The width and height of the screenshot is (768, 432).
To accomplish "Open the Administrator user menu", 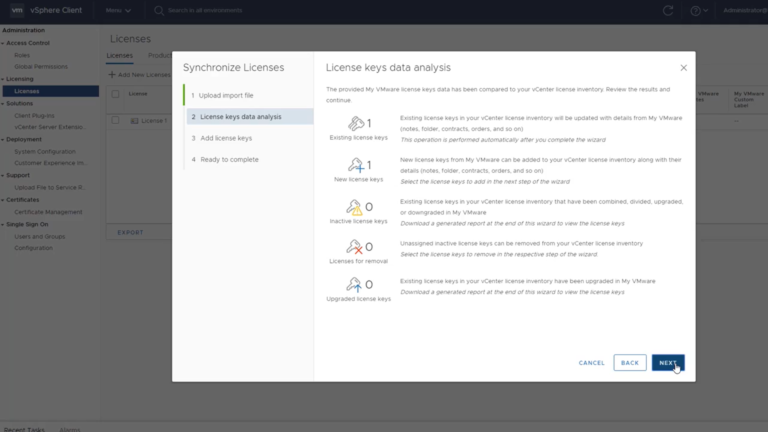I will tap(745, 10).
